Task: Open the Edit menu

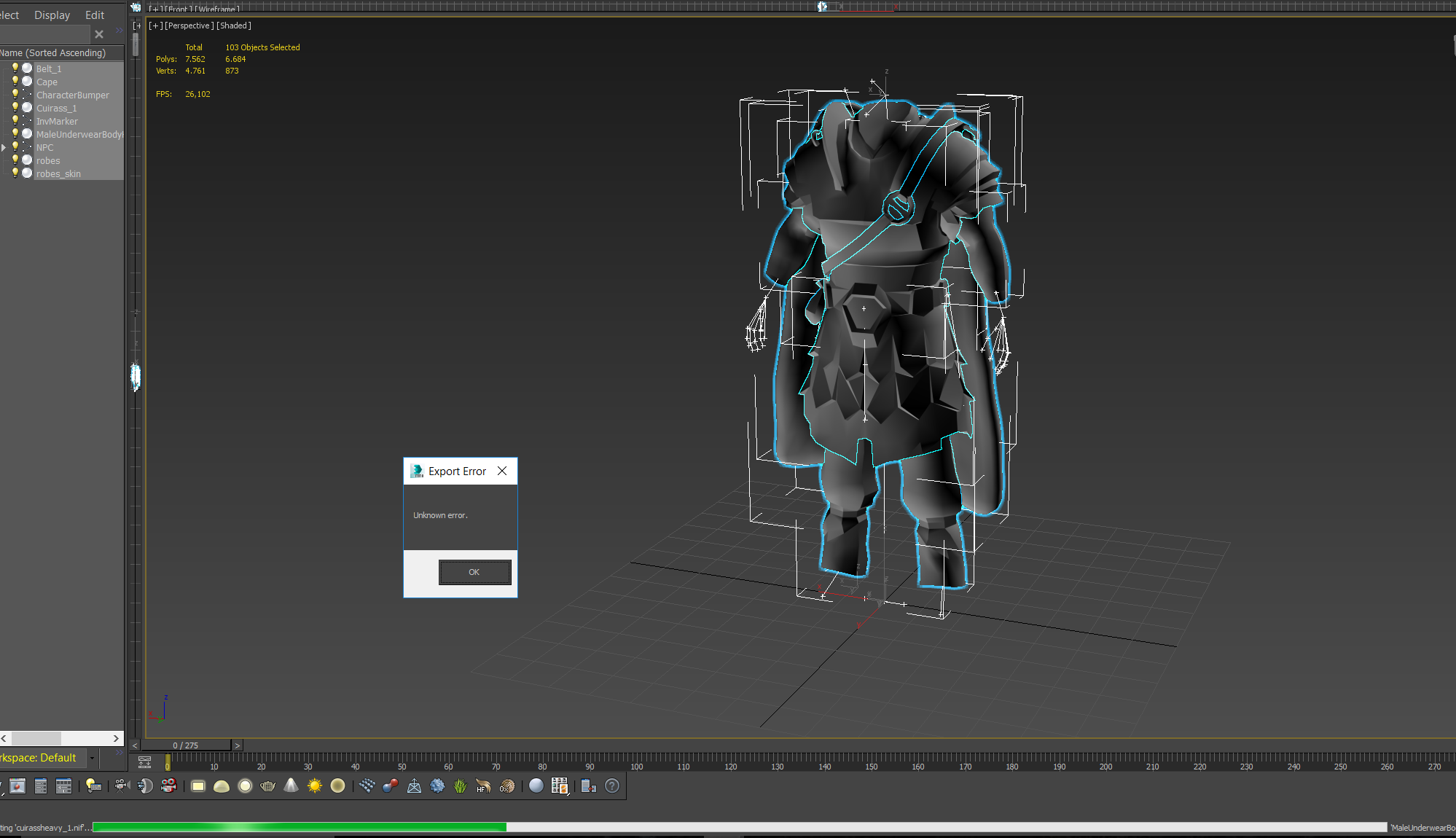Action: click(95, 15)
